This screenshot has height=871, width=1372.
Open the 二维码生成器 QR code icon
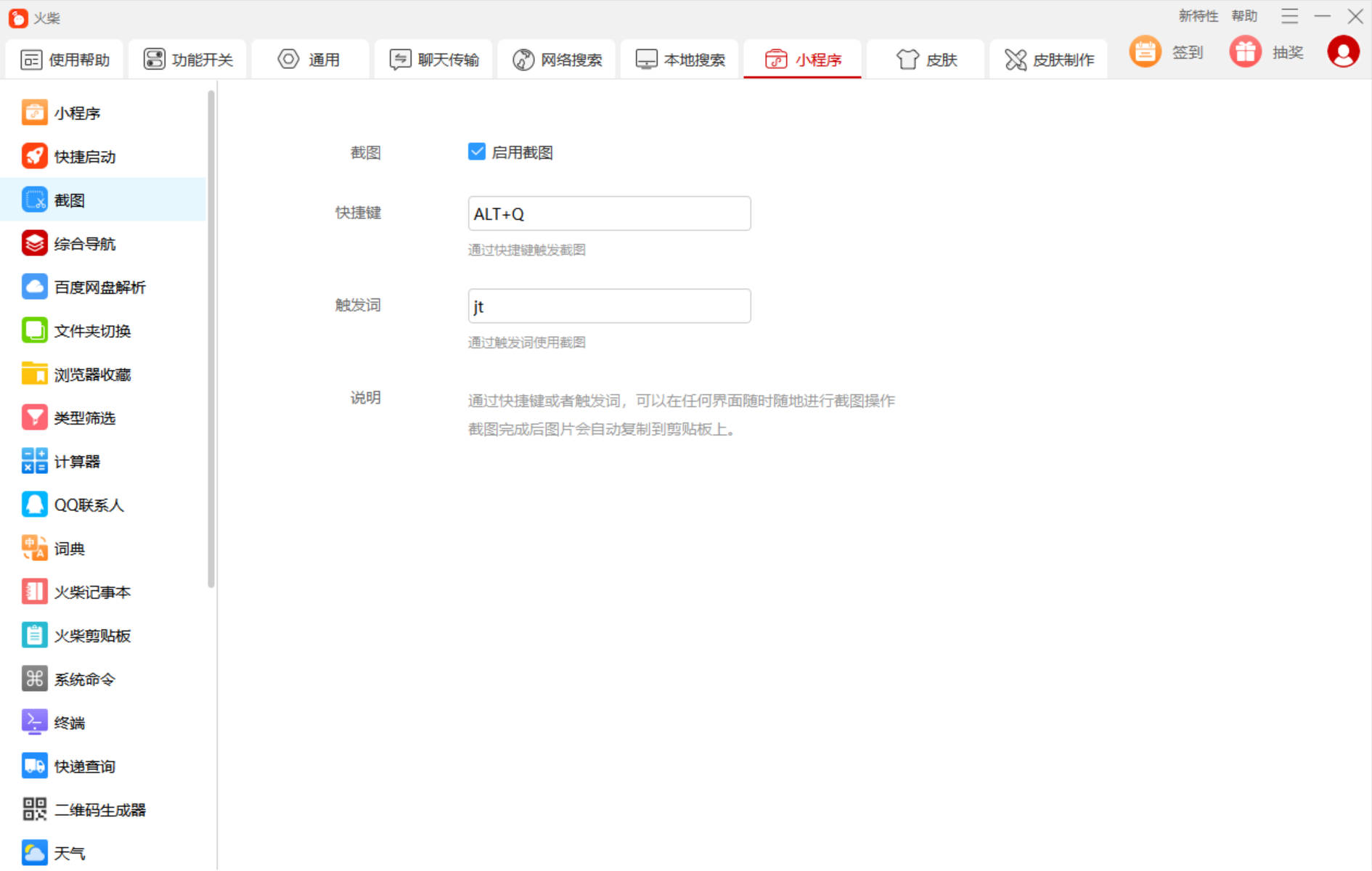click(x=34, y=810)
